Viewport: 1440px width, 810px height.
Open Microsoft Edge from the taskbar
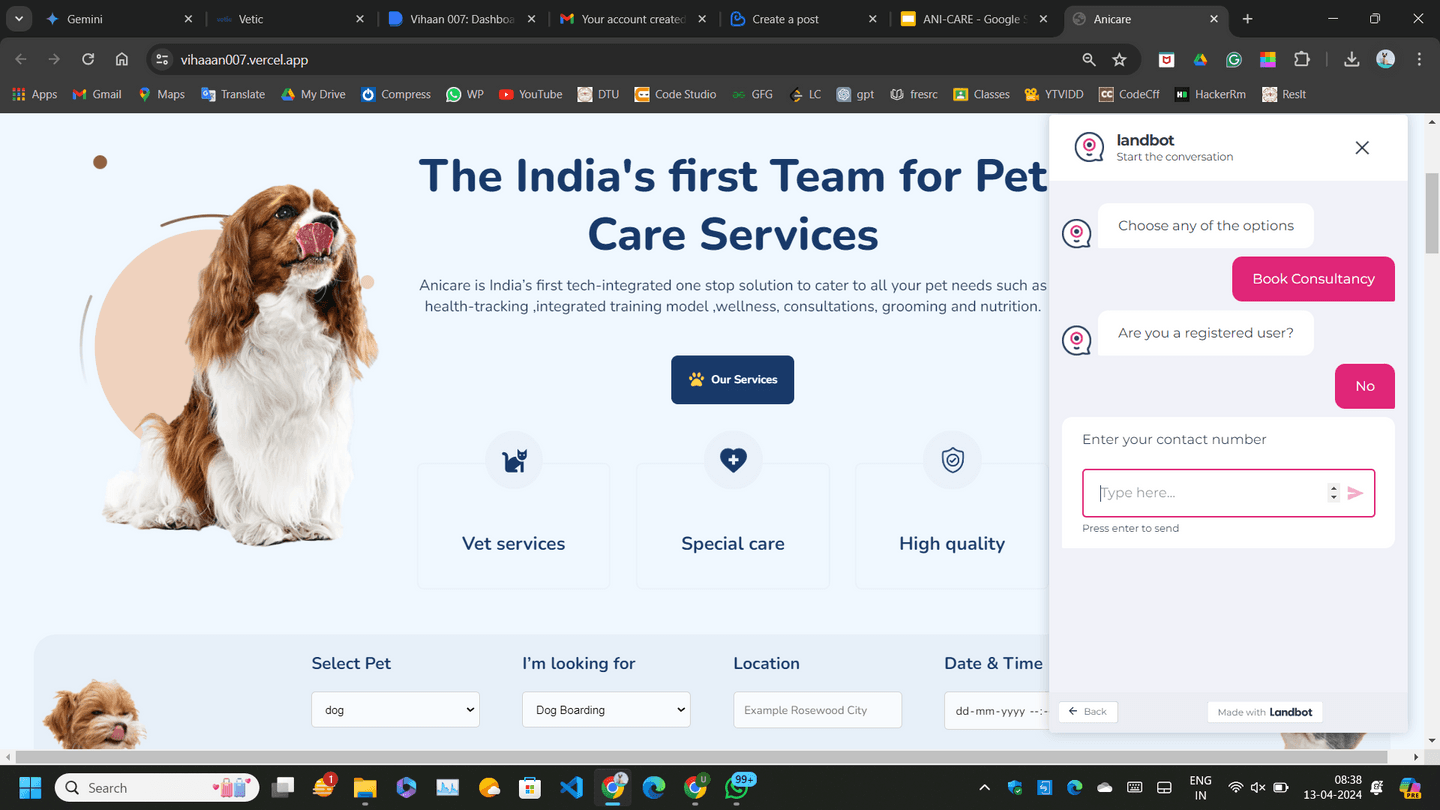point(654,788)
